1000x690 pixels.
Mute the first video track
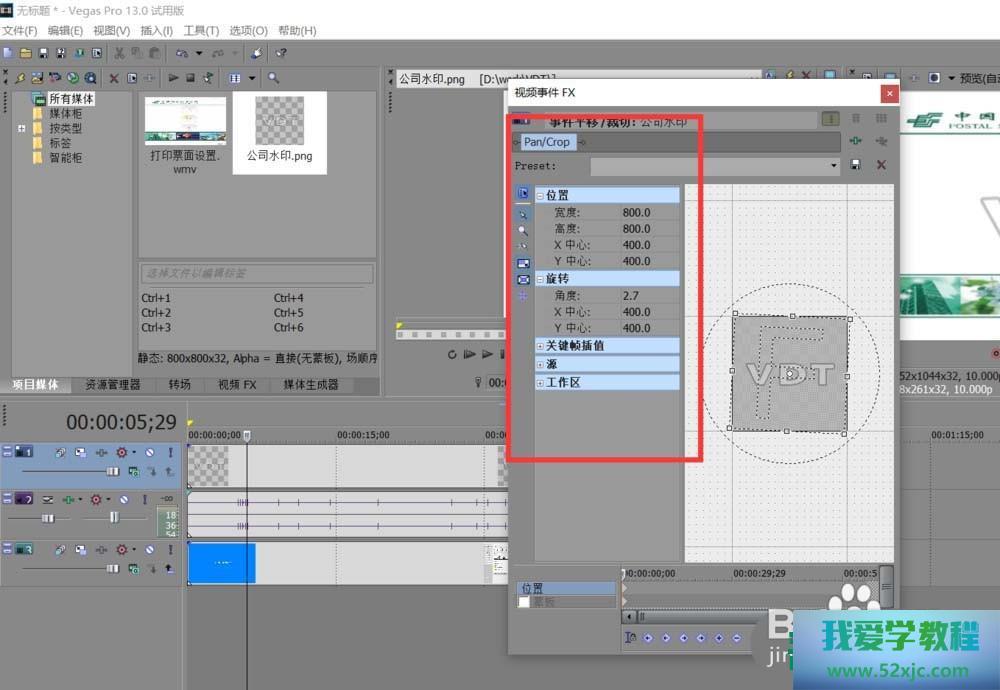(x=149, y=453)
